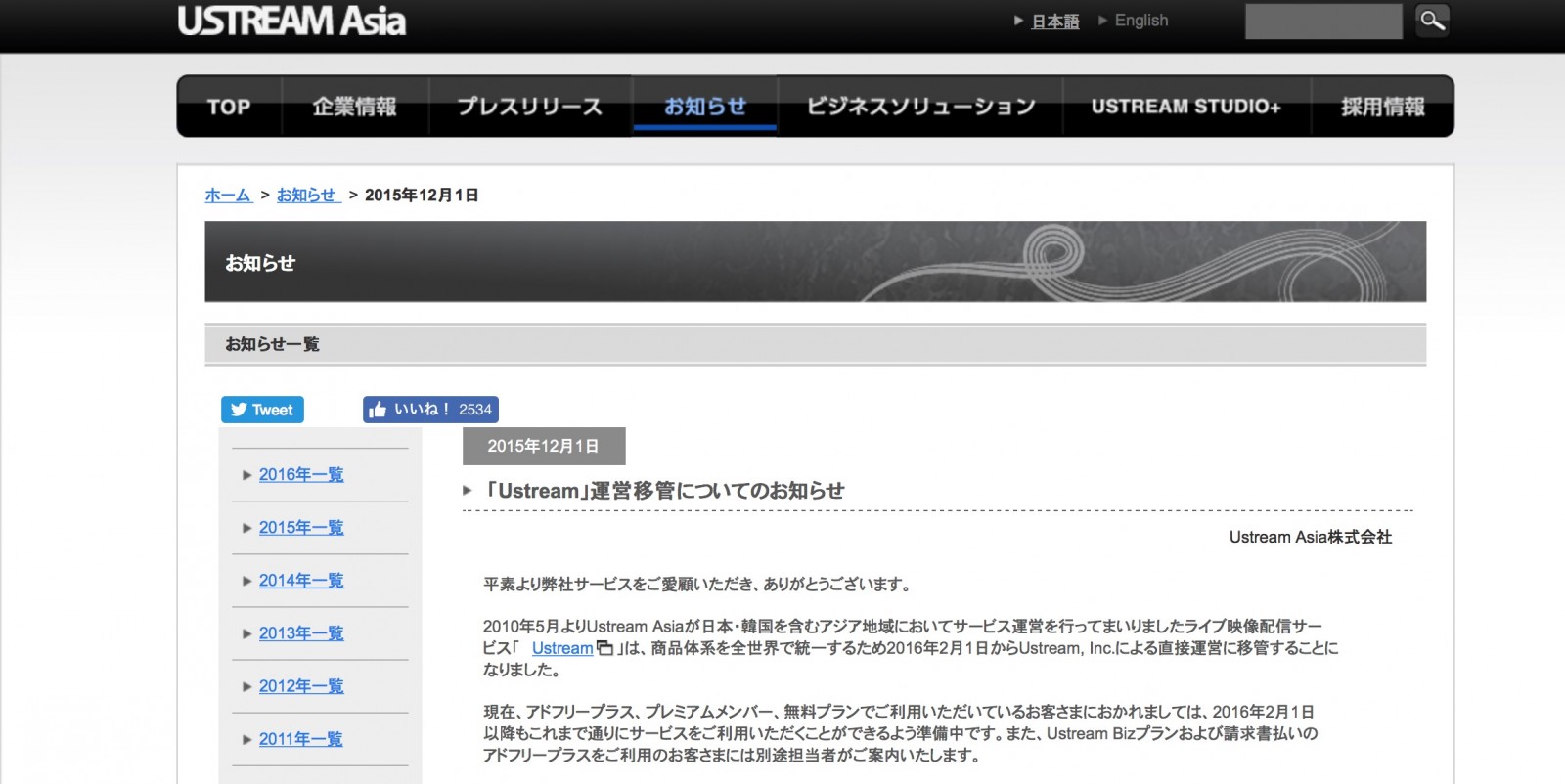1565x784 pixels.
Task: Open the 2011年一覧 archive link
Action: coord(301,738)
